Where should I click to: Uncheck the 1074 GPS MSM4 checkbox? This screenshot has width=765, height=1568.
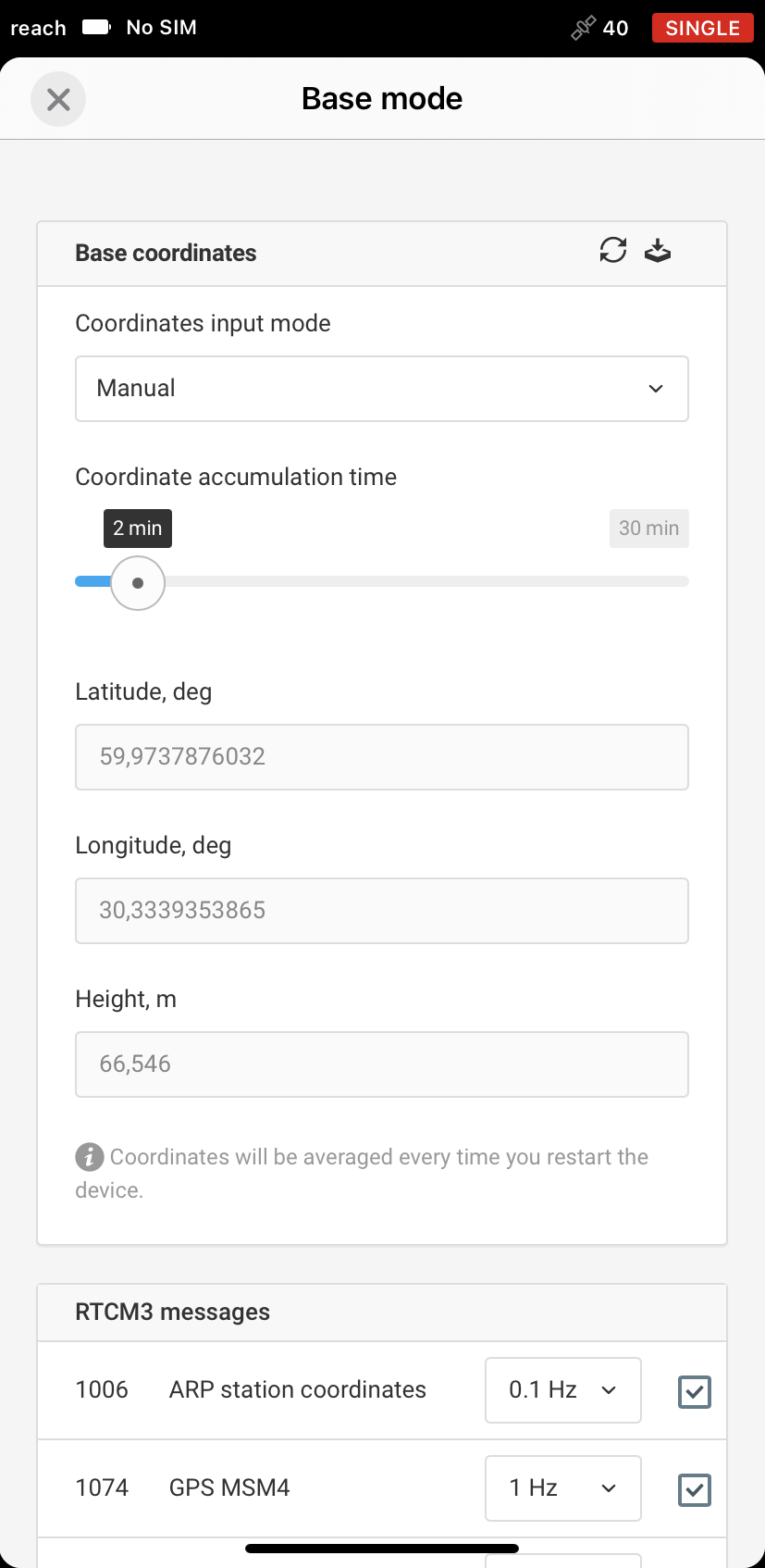pos(695,1489)
